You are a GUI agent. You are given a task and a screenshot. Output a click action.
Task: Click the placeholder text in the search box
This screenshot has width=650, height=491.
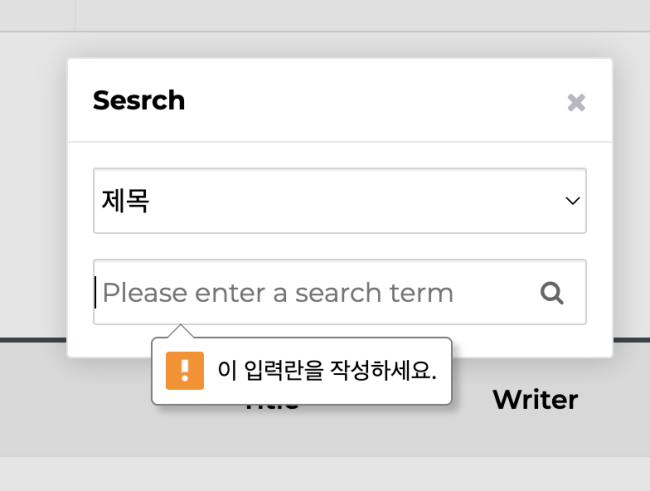[278, 293]
